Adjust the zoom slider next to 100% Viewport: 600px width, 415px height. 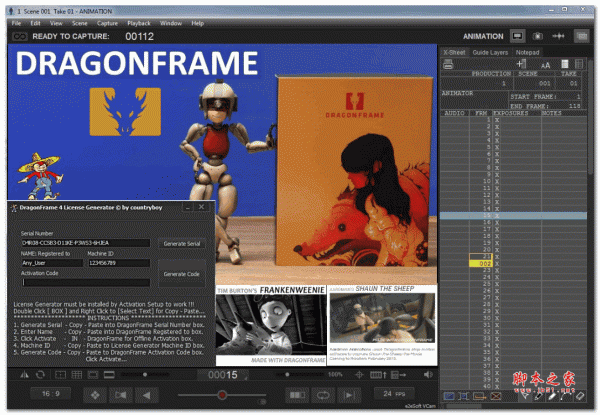(287, 374)
